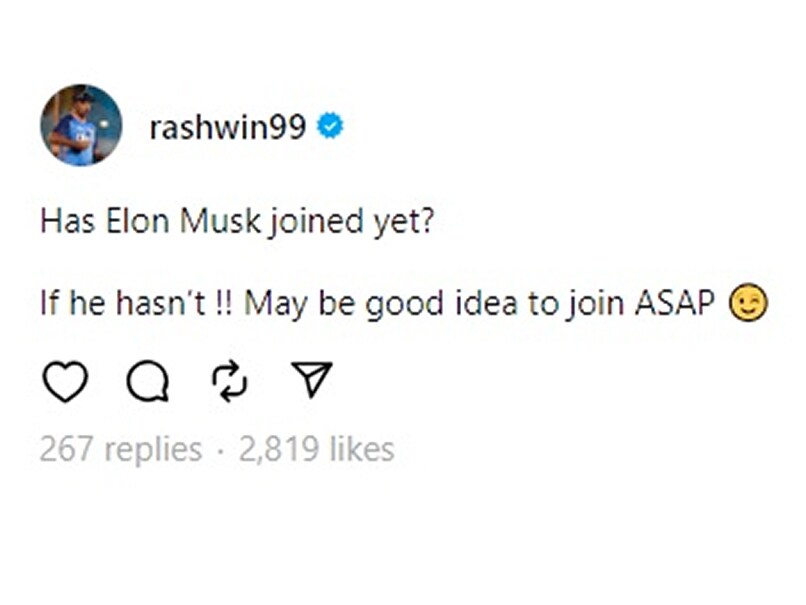Image resolution: width=806 pixels, height=605 pixels.
Task: Click the winking face emoji
Action: click(749, 305)
